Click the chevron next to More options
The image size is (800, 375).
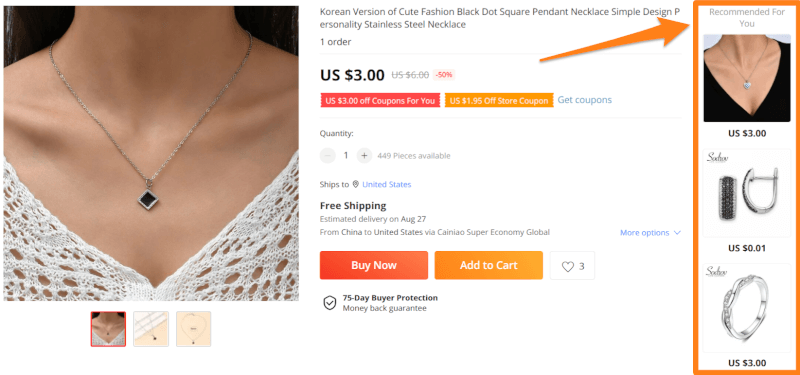point(678,233)
